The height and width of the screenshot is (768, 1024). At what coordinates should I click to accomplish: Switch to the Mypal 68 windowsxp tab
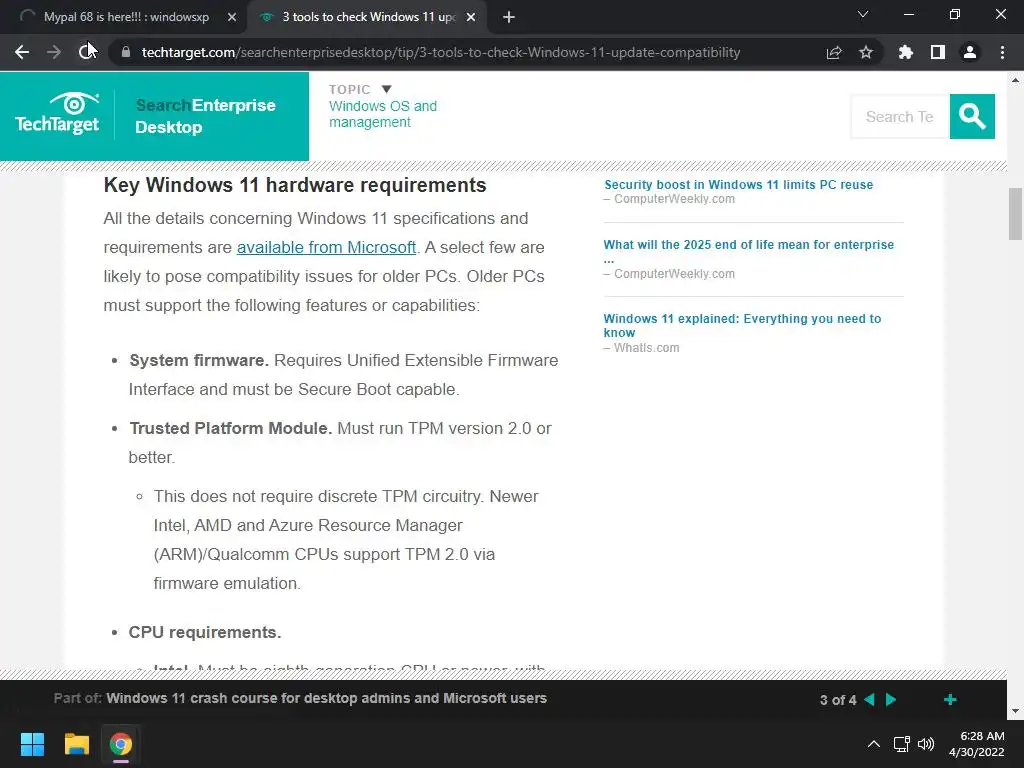point(126,17)
